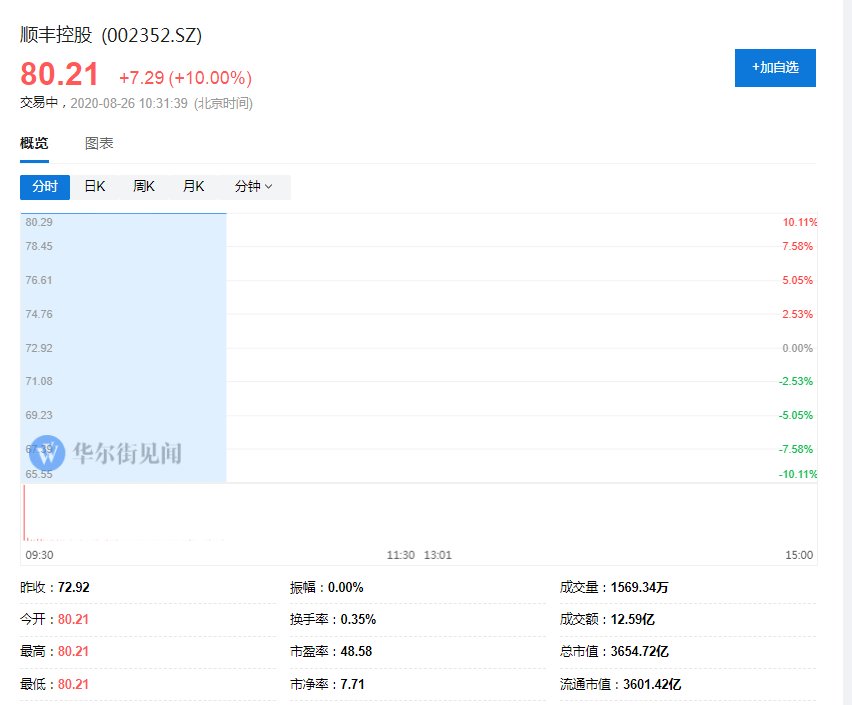
Task: Click the 成交额 value 12.59亿
Action: click(633, 620)
